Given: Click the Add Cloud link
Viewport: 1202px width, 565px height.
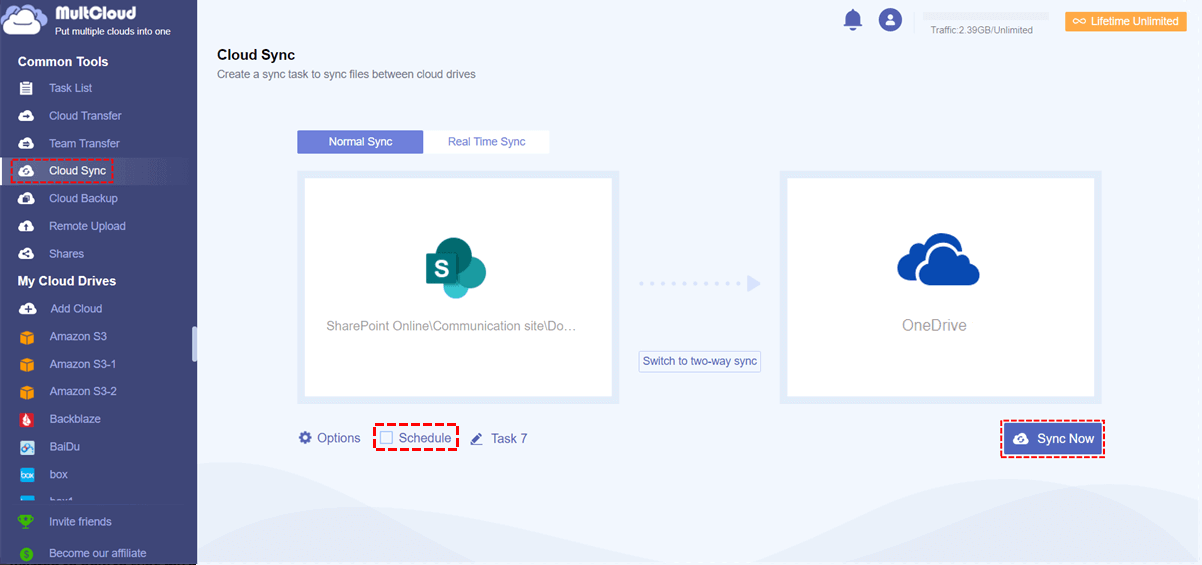Looking at the screenshot, I should 76,309.
